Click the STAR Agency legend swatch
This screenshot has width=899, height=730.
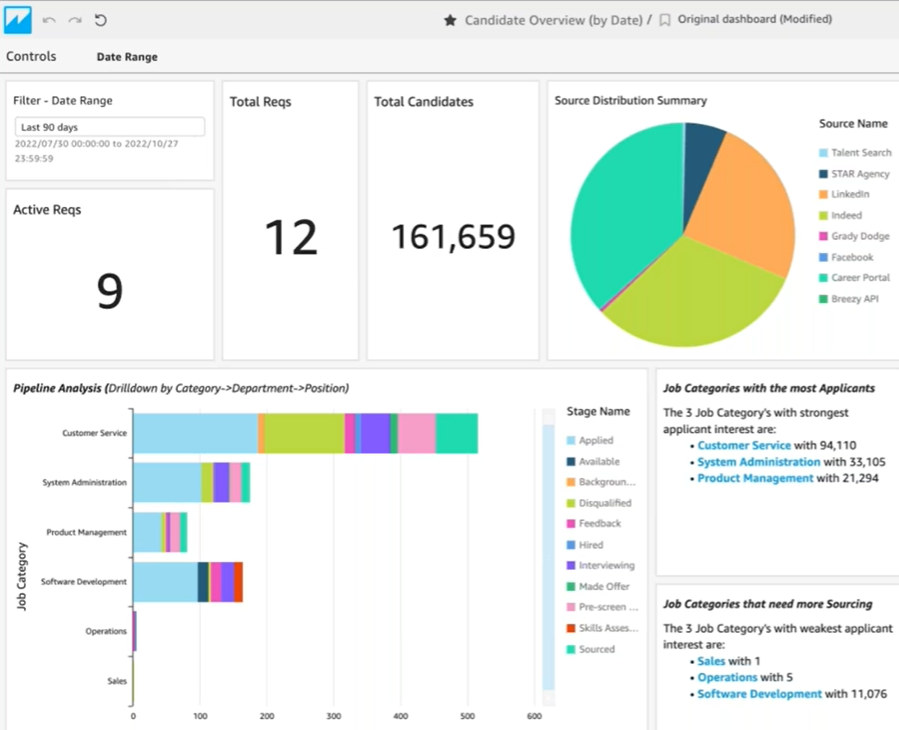823,174
